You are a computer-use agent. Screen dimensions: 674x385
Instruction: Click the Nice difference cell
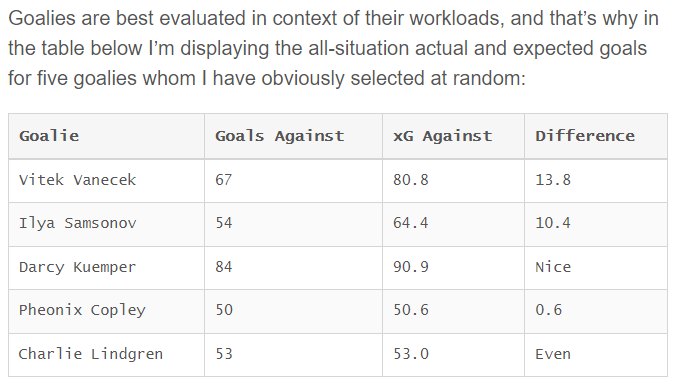(596, 268)
